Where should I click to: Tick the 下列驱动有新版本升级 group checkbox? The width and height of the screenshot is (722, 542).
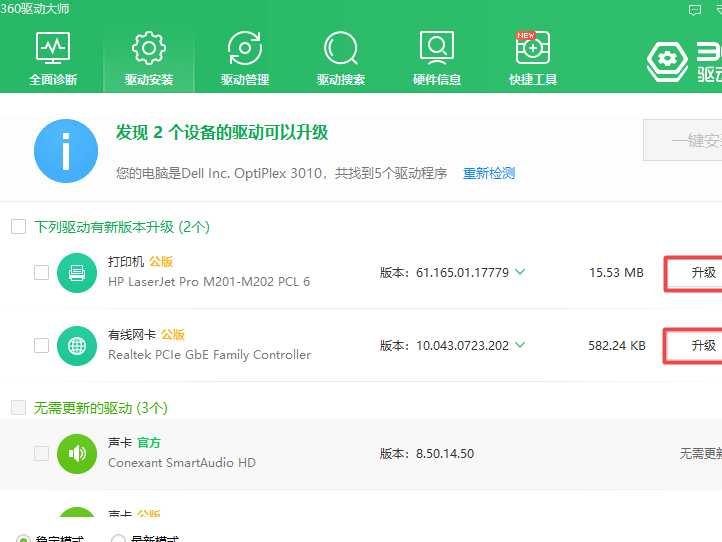pyautogui.click(x=18, y=227)
